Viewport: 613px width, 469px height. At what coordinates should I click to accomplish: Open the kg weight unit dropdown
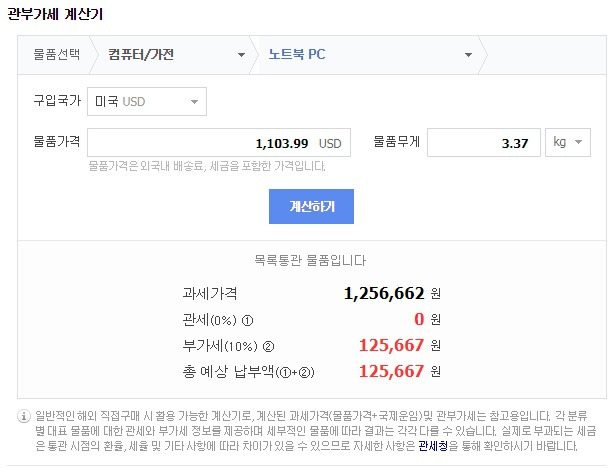[x=568, y=142]
